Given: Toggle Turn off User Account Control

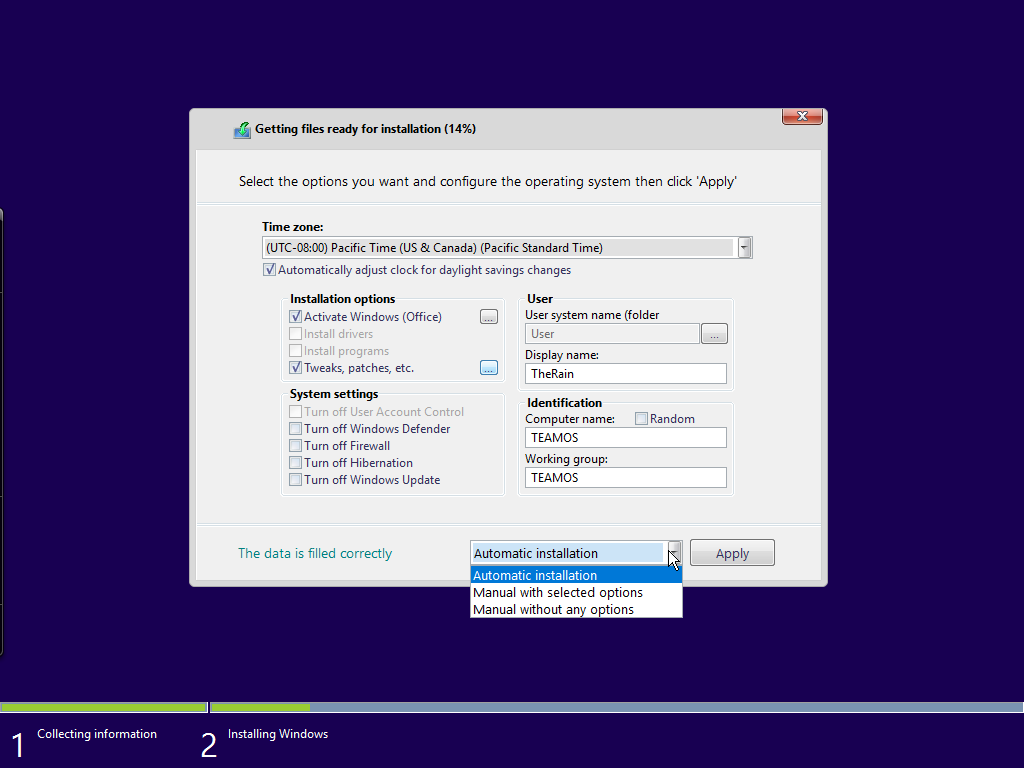Looking at the screenshot, I should 295,411.
